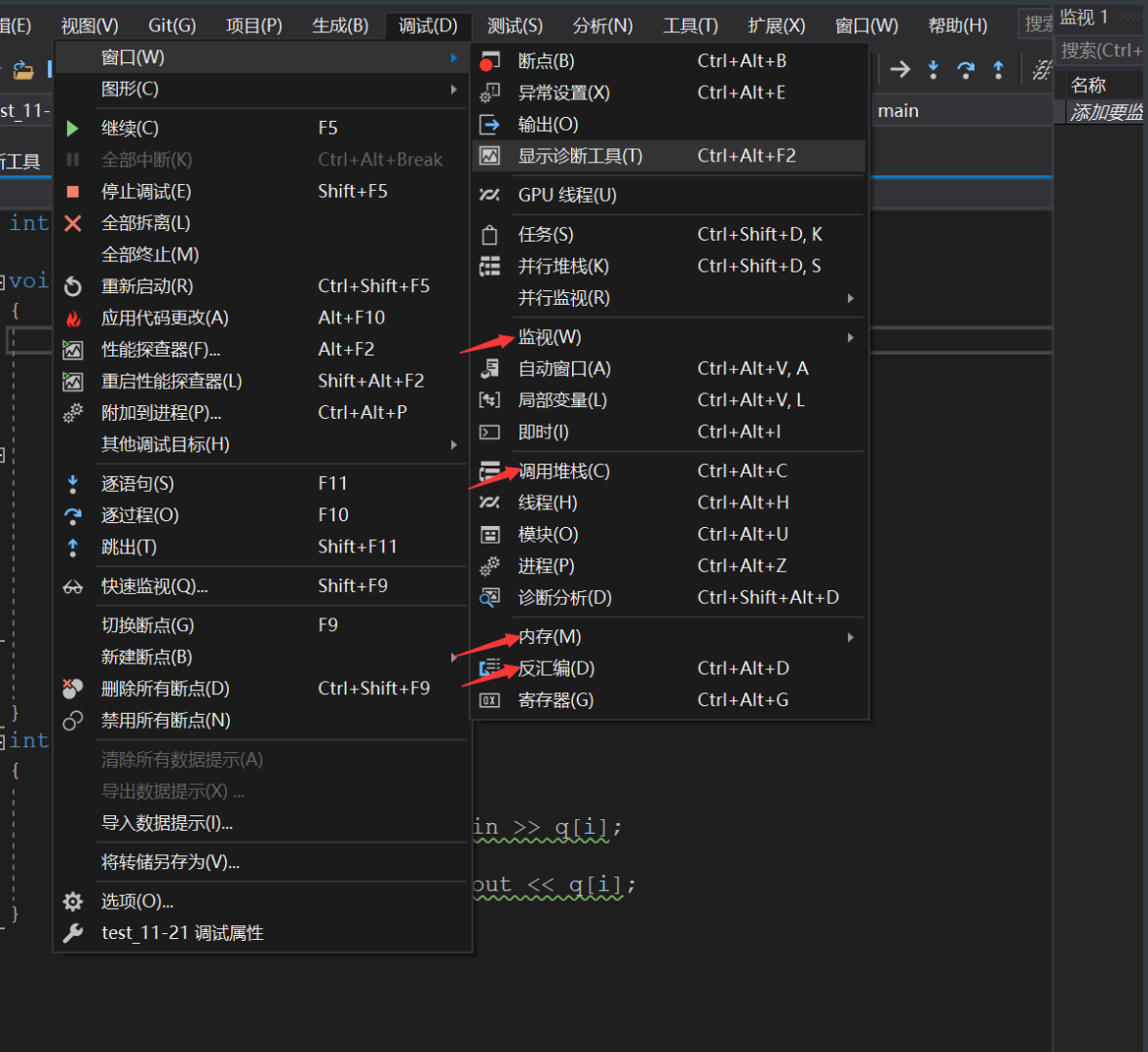Select Processes (进程) menu entry
1148x1052 pixels.
tap(670, 566)
